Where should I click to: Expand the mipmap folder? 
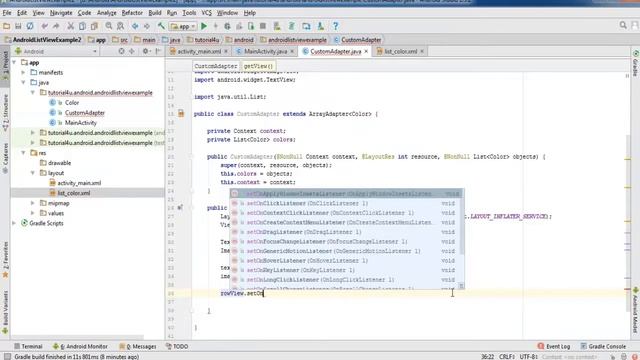(33, 203)
